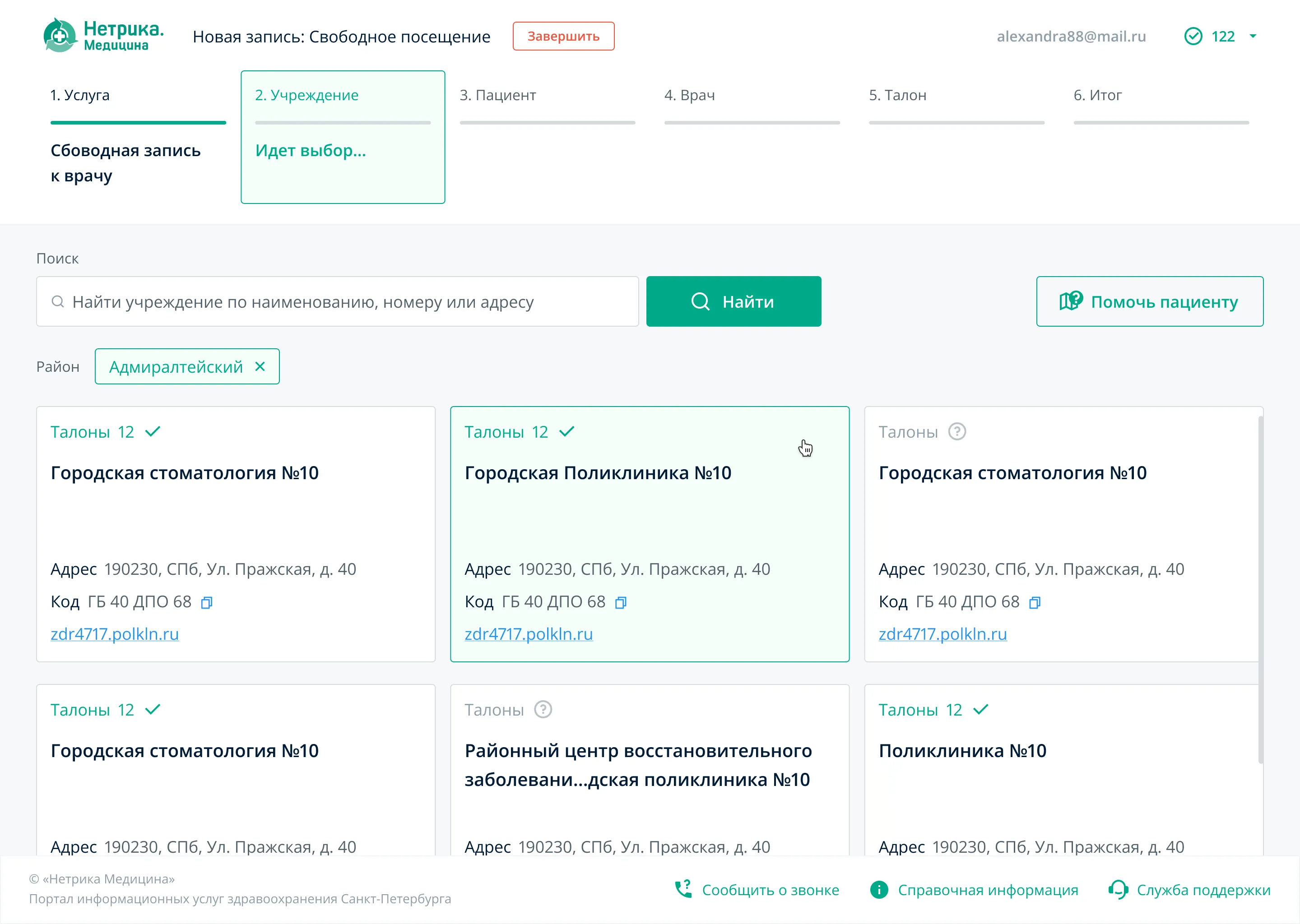Click the green check status icon near 122
The height and width of the screenshot is (924, 1300).
[1193, 37]
